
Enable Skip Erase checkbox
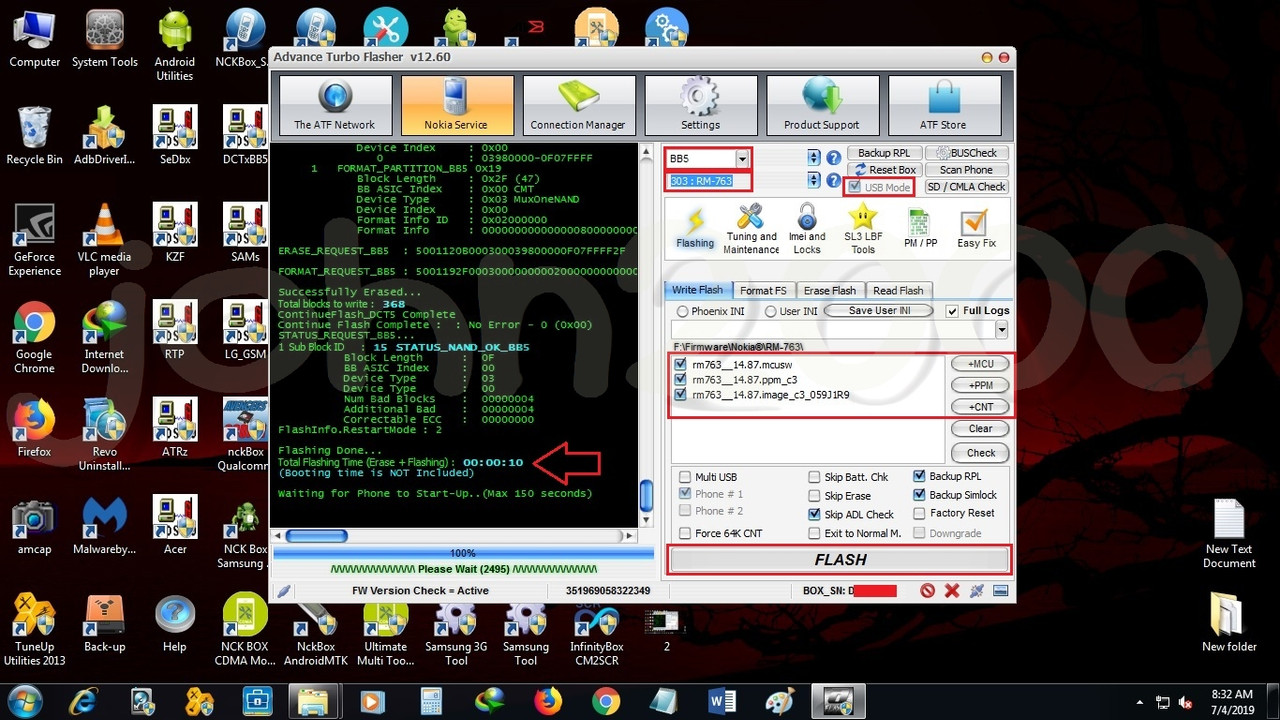(815, 496)
